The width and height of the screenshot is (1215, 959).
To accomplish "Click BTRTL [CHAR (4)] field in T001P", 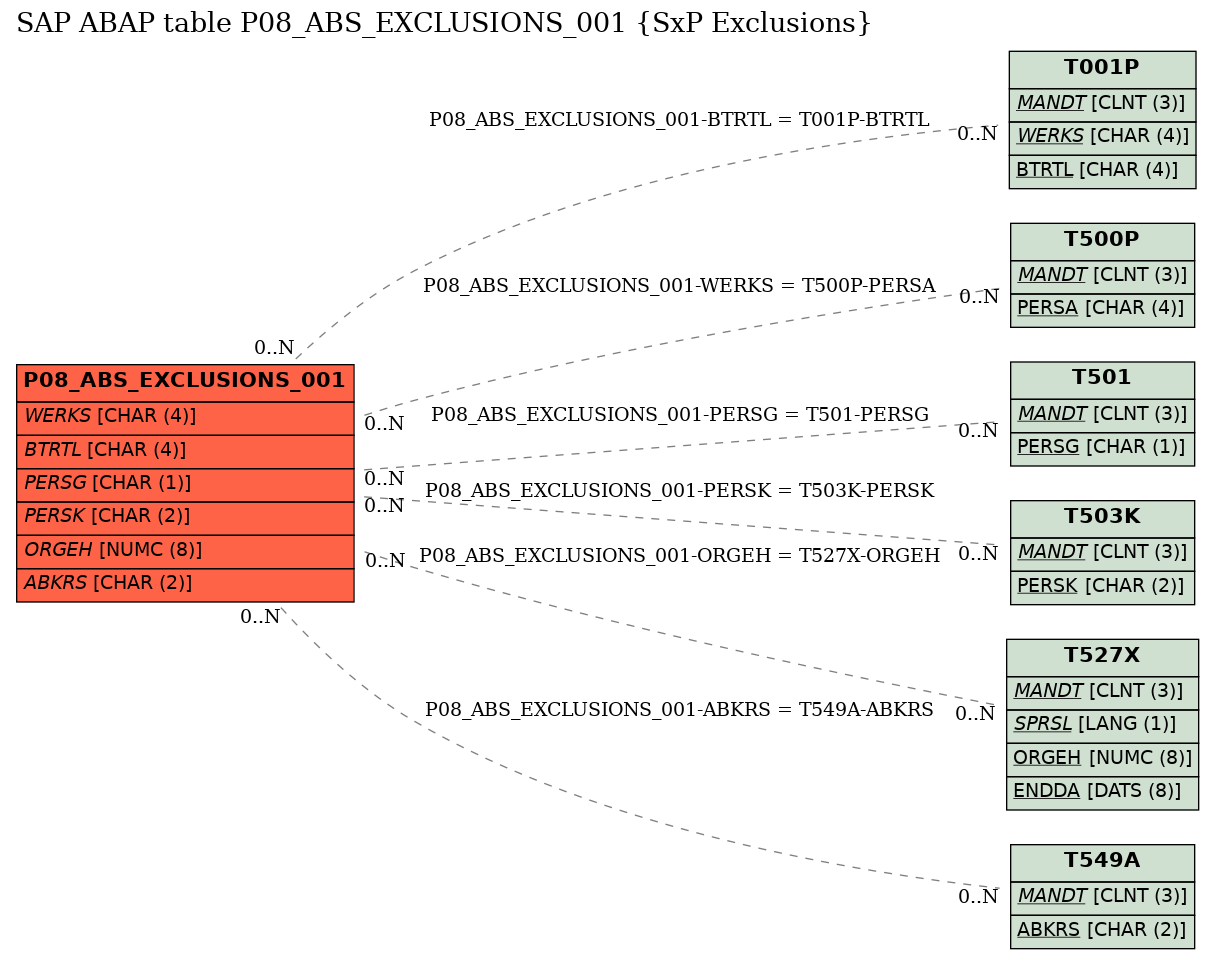I will pyautogui.click(x=1102, y=171).
